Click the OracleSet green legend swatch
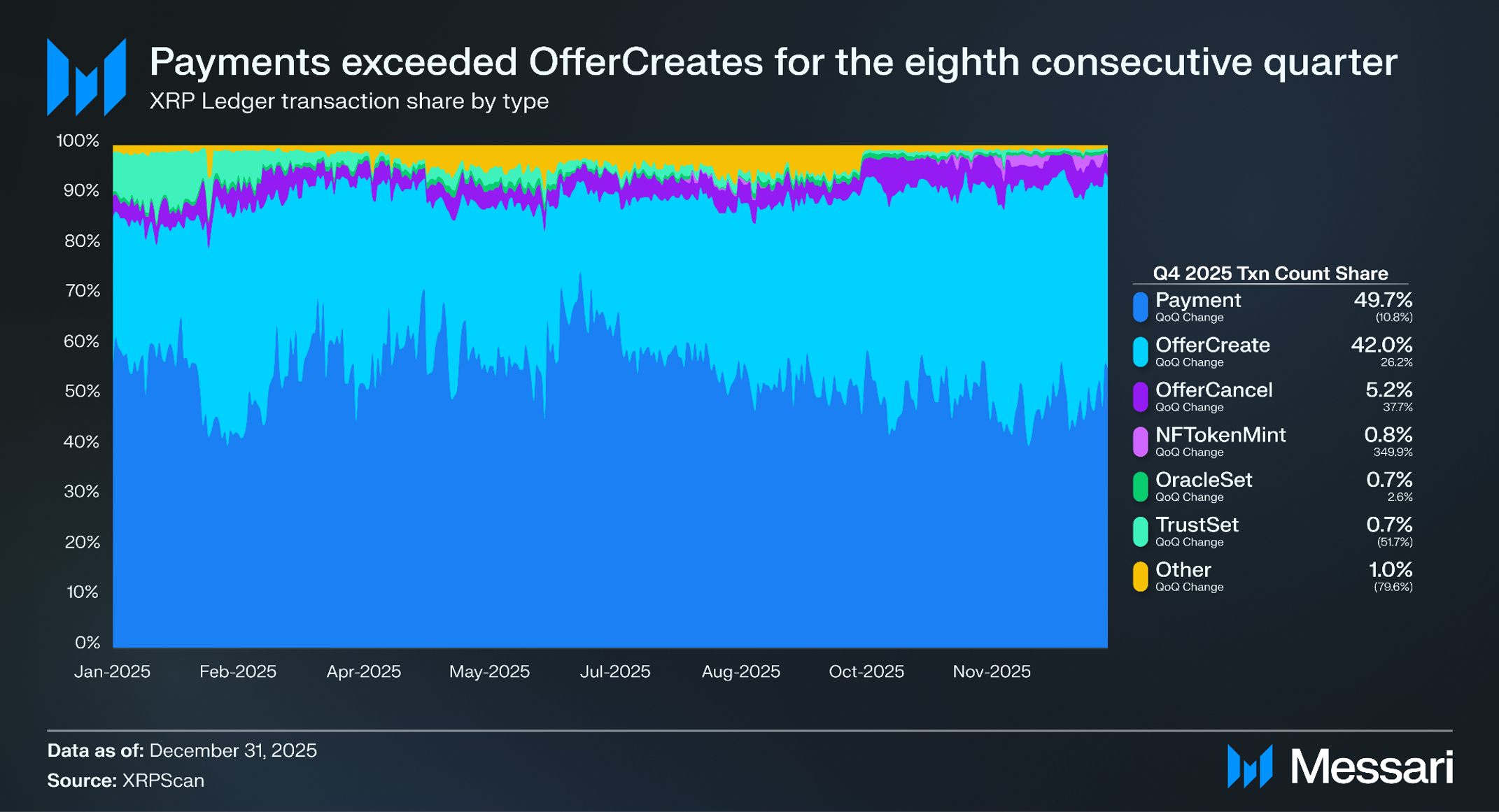 (x=1140, y=487)
